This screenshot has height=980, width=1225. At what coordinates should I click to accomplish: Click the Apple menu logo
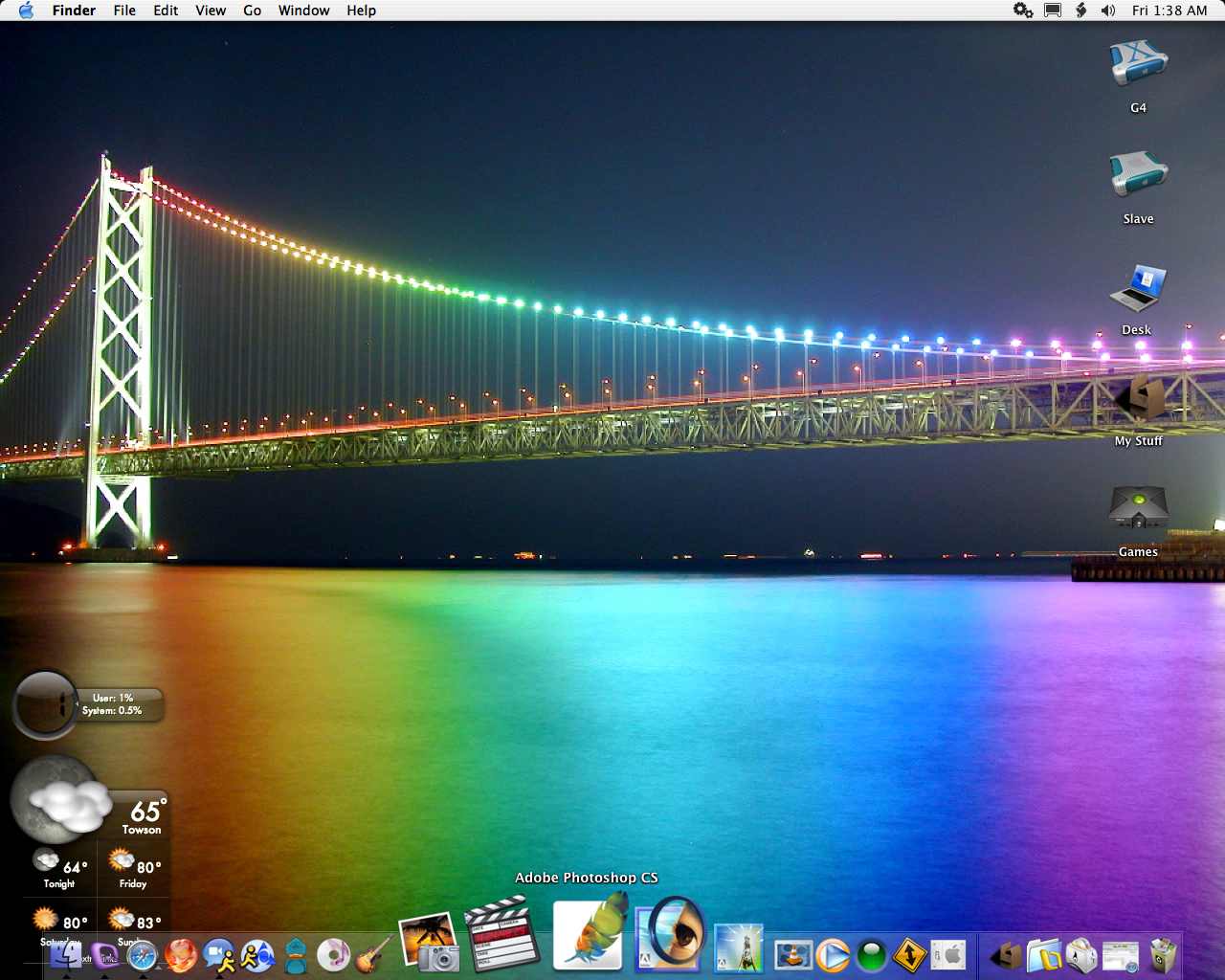[26, 11]
